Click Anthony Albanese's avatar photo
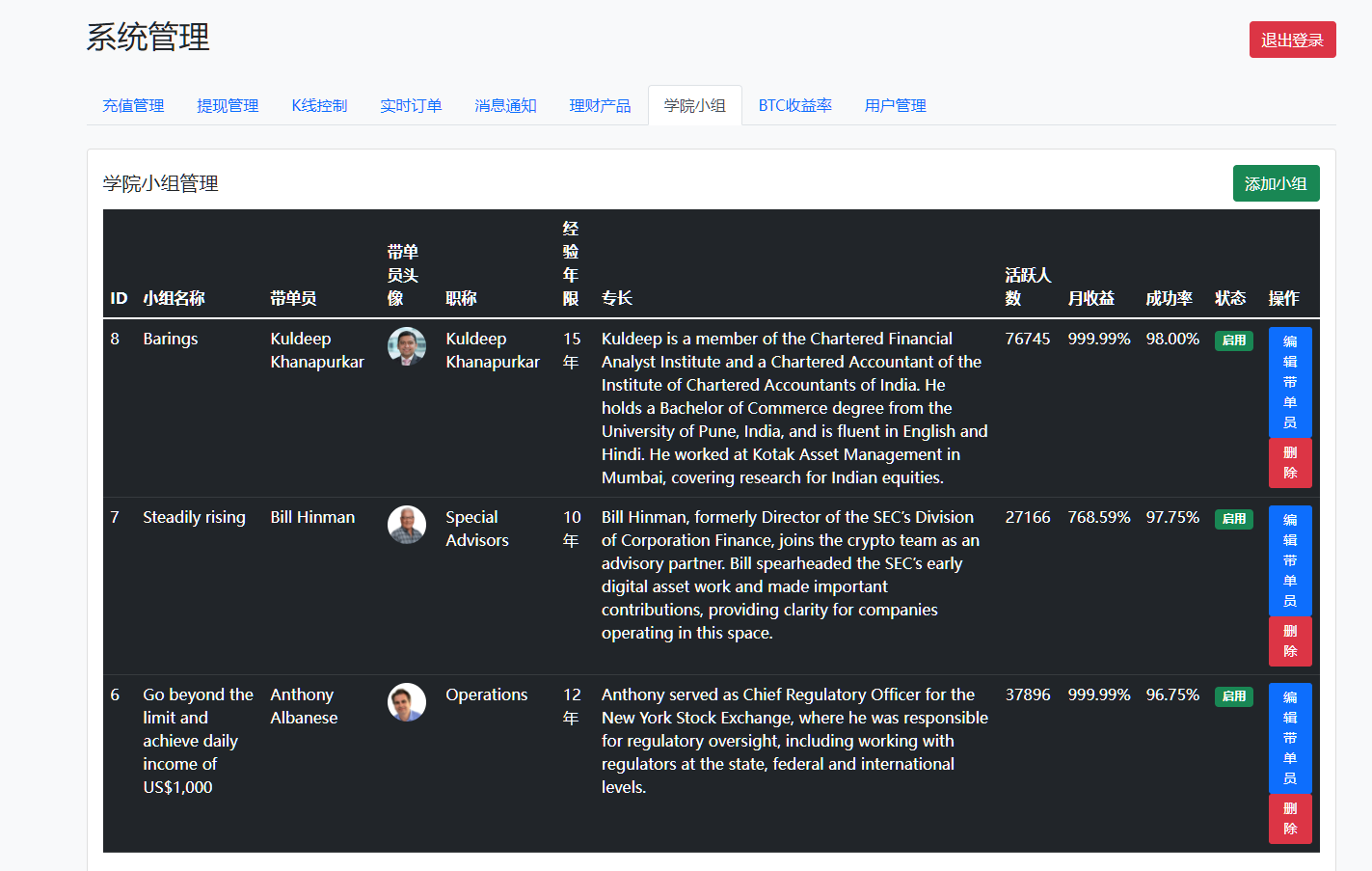1372x871 pixels. point(407,702)
